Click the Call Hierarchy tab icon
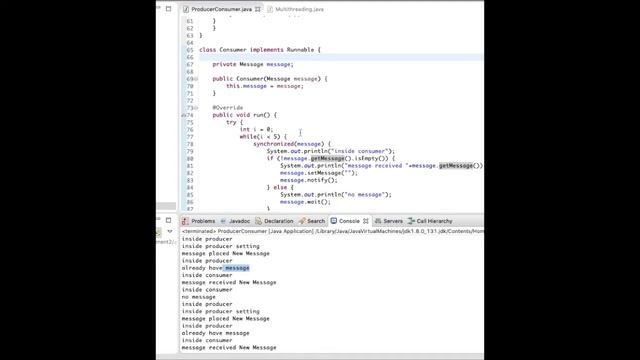640x360 pixels. pos(411,221)
